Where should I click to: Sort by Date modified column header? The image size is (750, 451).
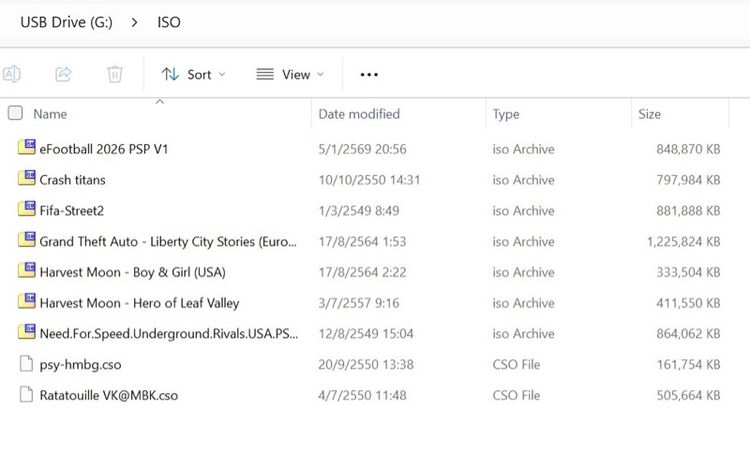point(359,114)
